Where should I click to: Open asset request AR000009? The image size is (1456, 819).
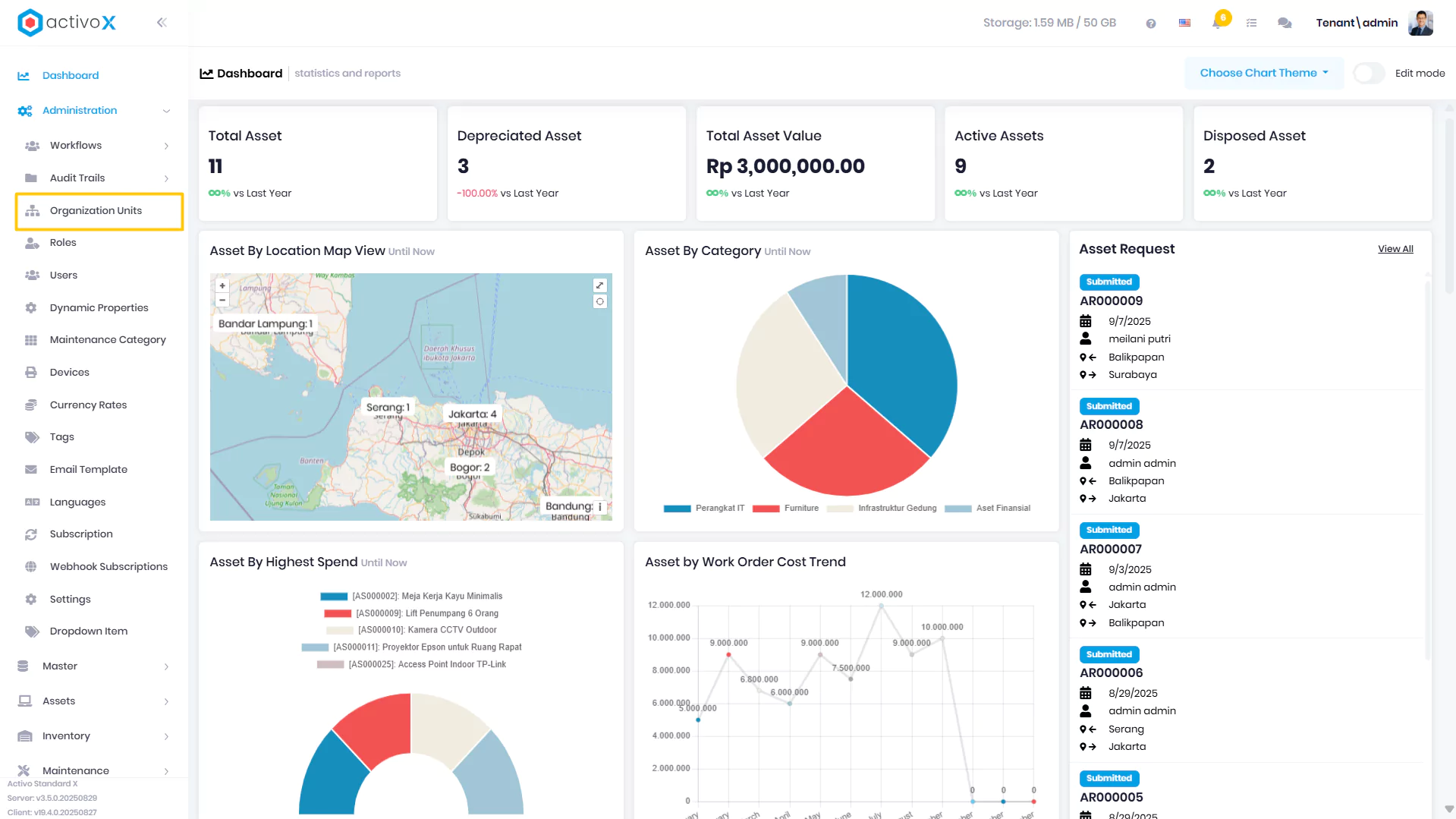coord(1111,301)
